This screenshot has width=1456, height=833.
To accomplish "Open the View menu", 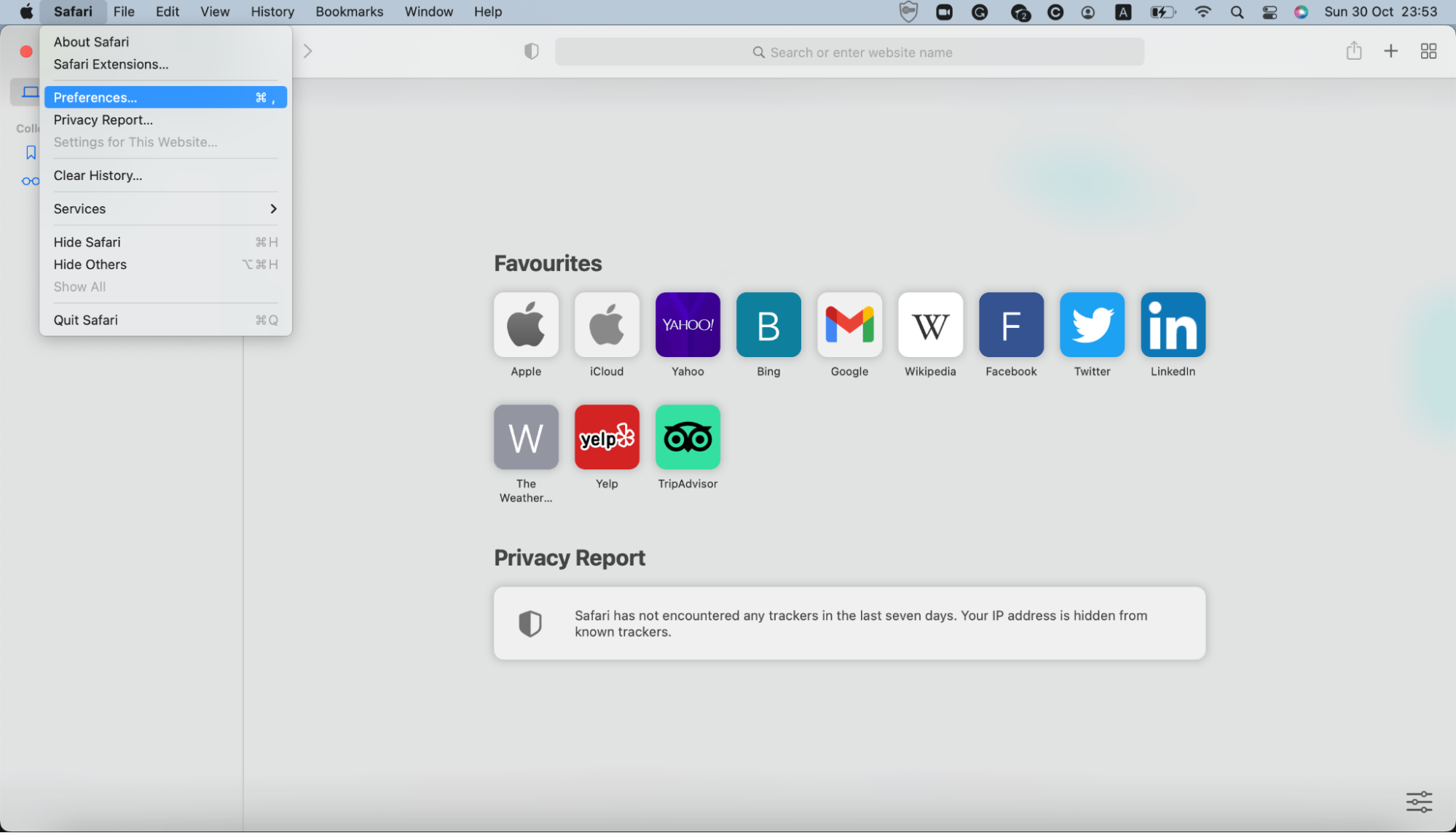I will [x=215, y=12].
